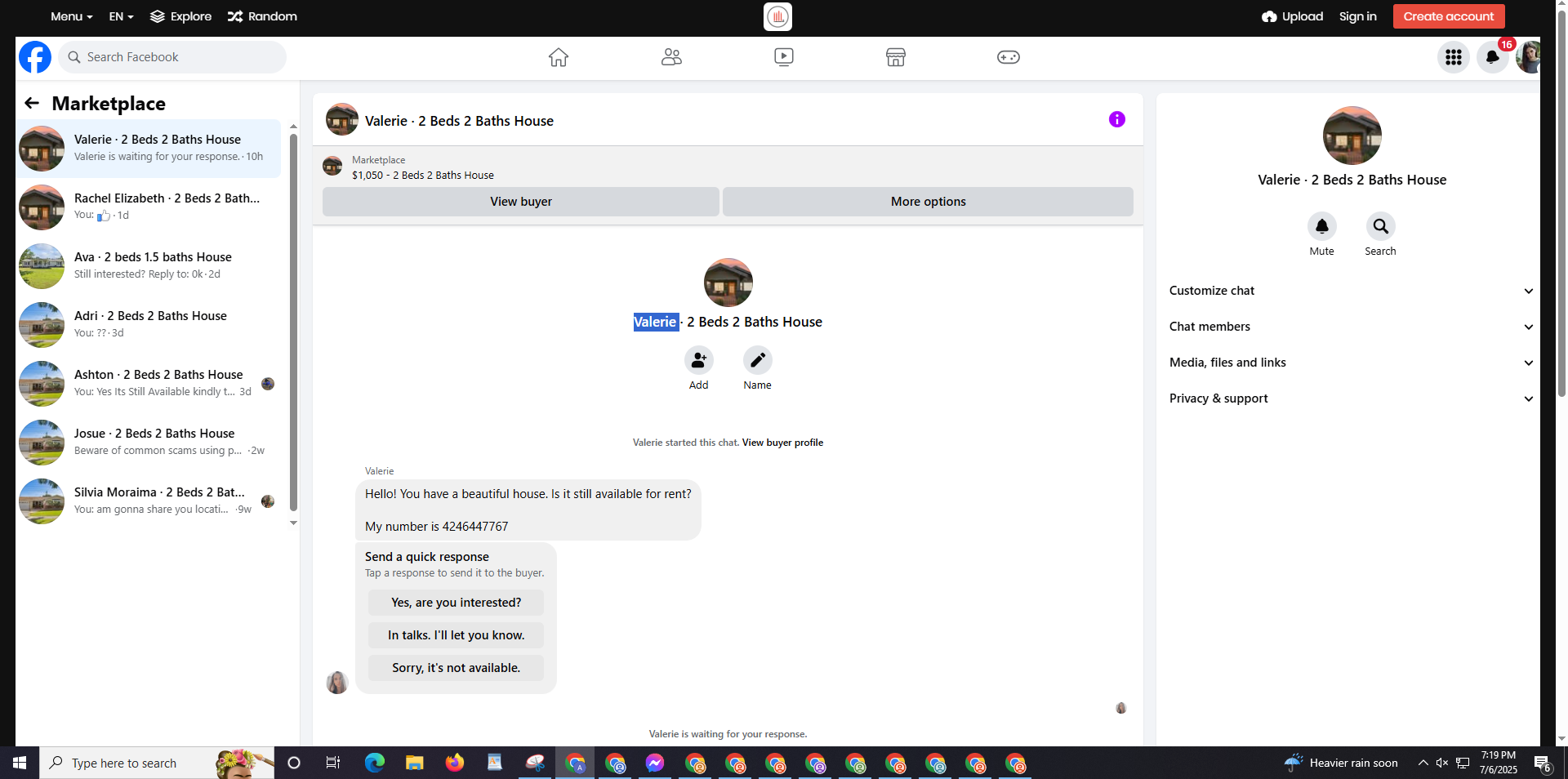Click the Marketplace back arrow
The height and width of the screenshot is (779, 1568).
[x=32, y=103]
